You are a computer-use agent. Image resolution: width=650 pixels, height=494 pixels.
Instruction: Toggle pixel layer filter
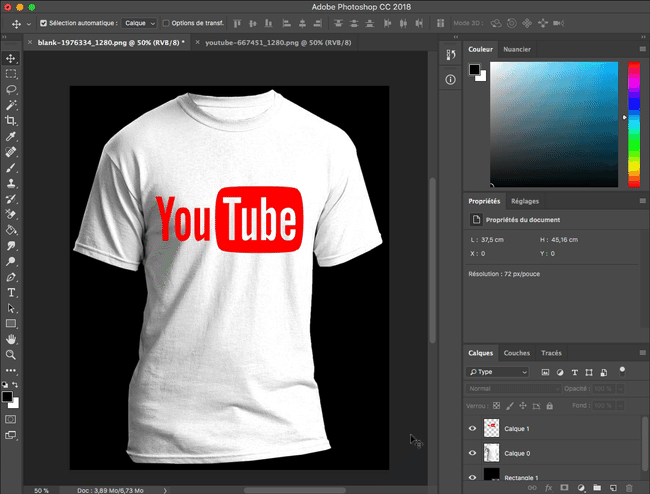pyautogui.click(x=545, y=372)
